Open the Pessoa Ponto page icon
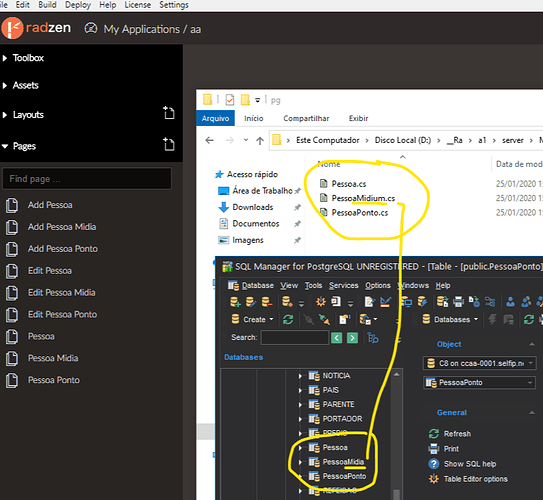 coord(12,380)
